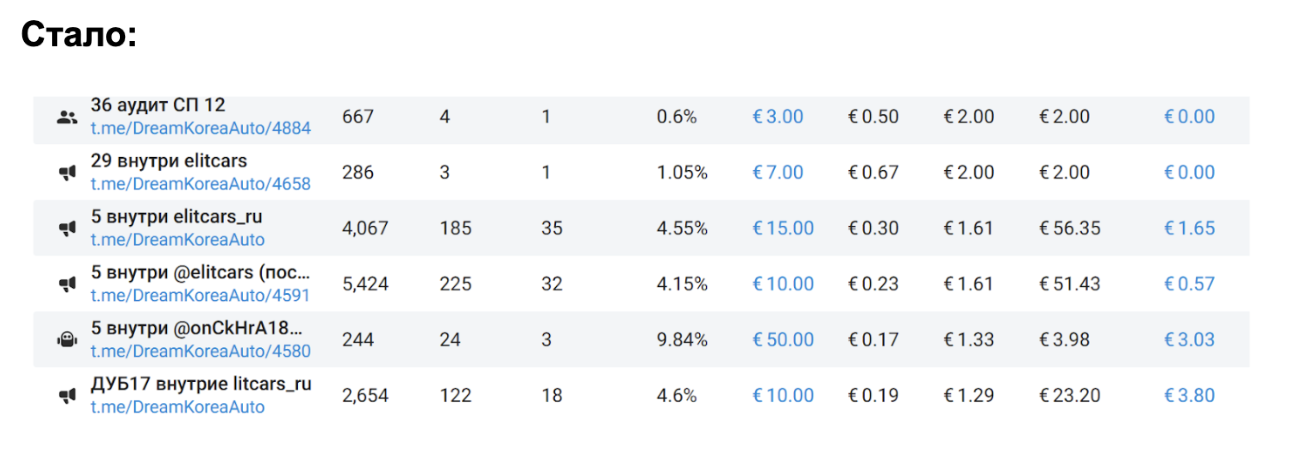Click the blue €7.00 value
The width and height of the screenshot is (1294, 452).
click(777, 173)
